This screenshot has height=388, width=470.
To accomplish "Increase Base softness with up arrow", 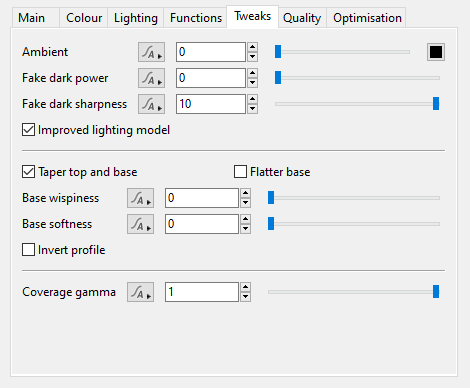I will 246,219.
